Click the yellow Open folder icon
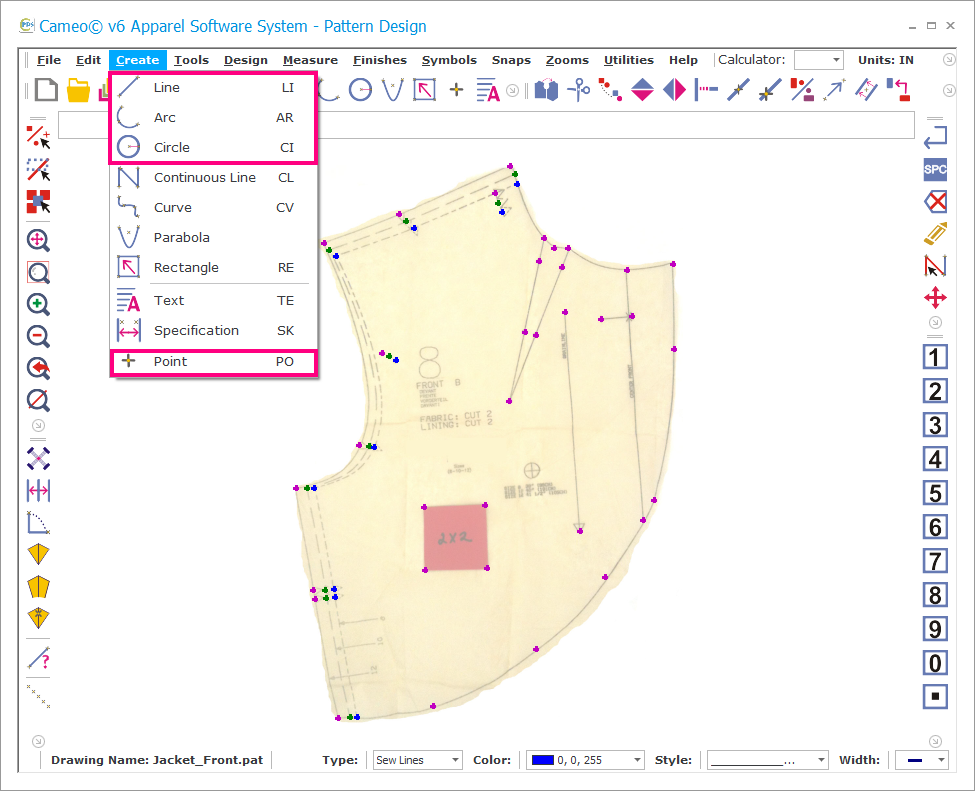Viewport: 975px width, 791px height. pos(78,90)
